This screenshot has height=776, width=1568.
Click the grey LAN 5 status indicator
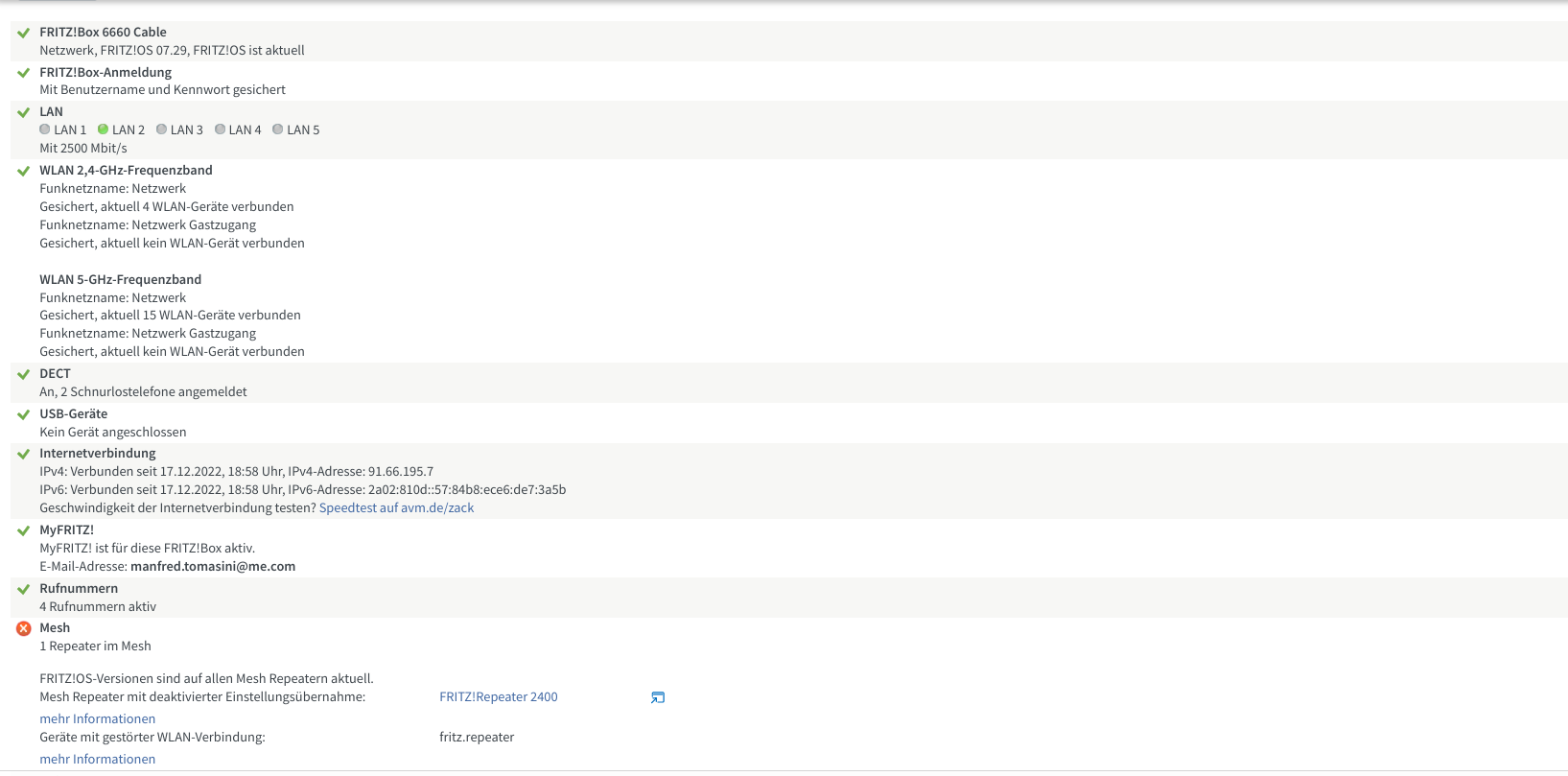pos(278,129)
